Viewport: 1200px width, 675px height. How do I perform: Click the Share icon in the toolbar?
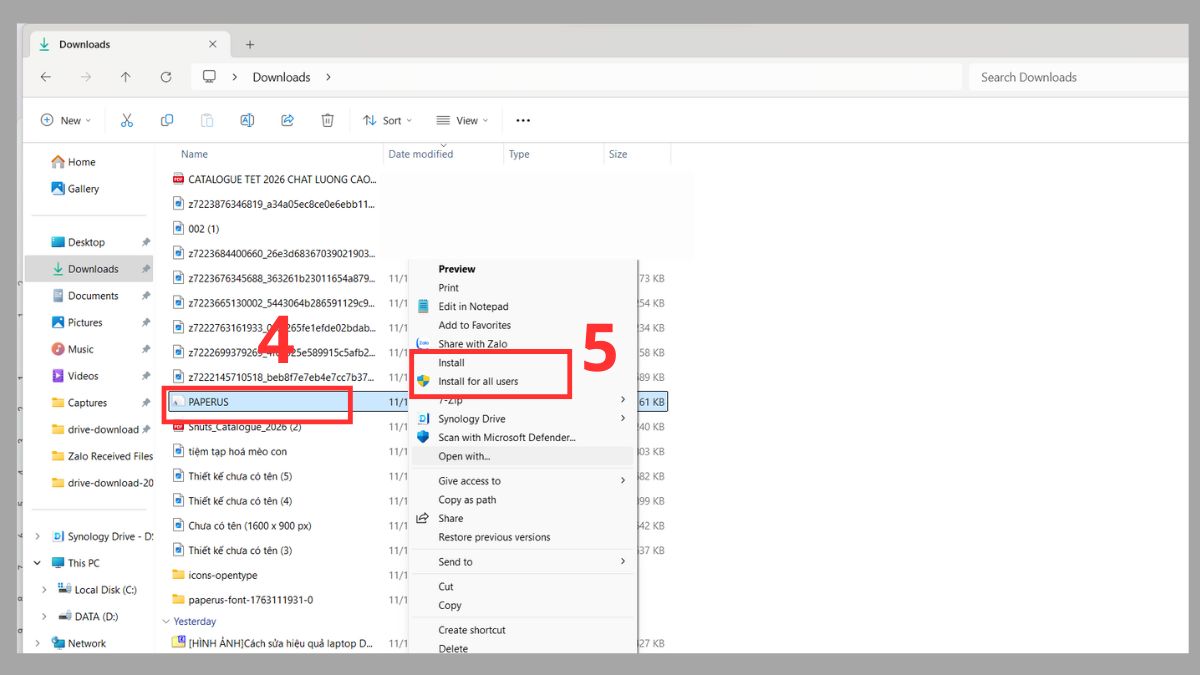tap(288, 119)
